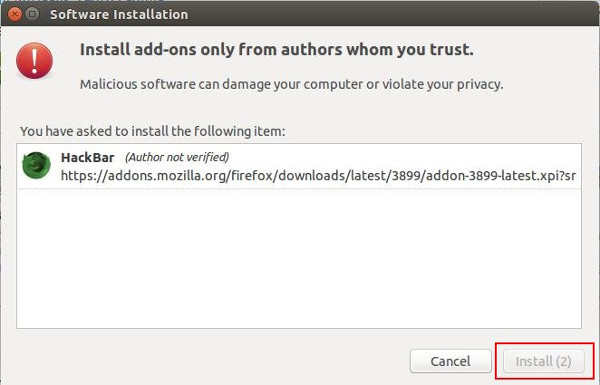
Task: Click empty area inside the add-on list
Action: [299, 258]
